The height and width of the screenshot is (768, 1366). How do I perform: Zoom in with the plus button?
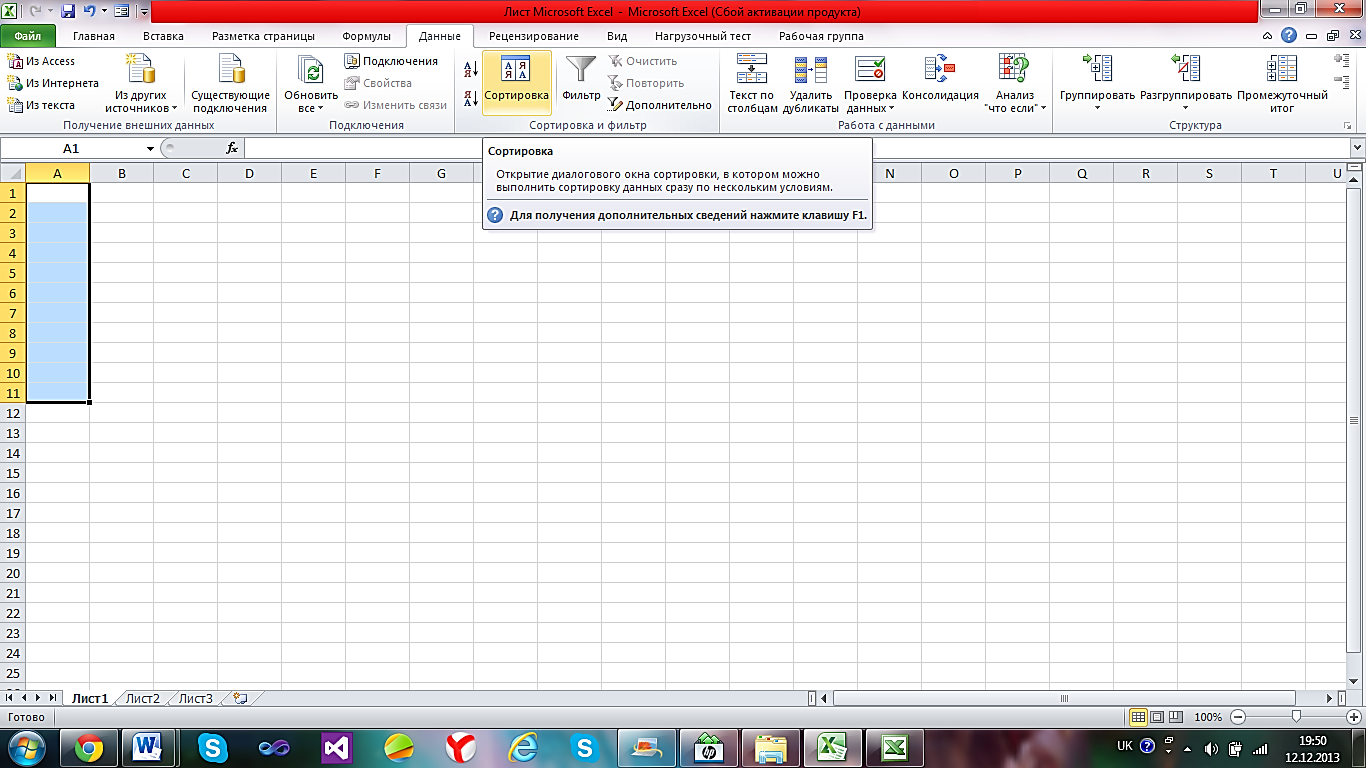coord(1354,717)
